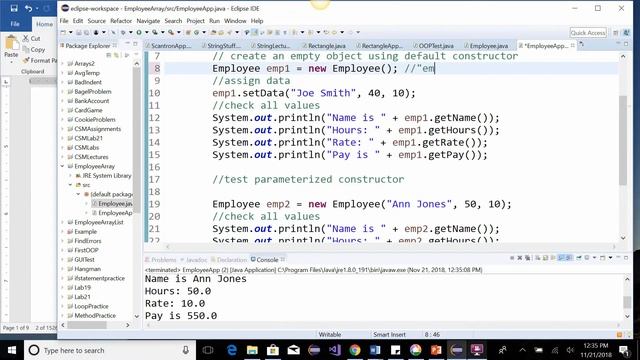The height and width of the screenshot is (360, 640).
Task: Click the Word Save icon in title bar
Action: point(14,8)
